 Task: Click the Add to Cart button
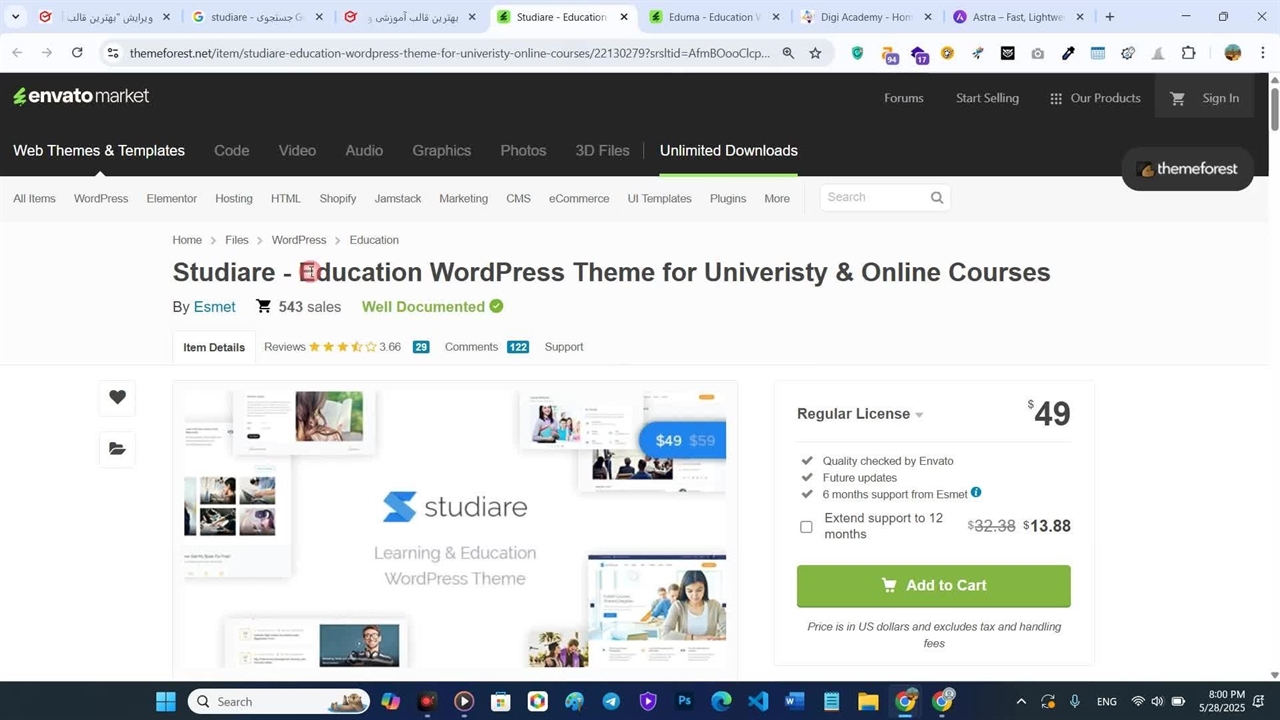tap(933, 586)
